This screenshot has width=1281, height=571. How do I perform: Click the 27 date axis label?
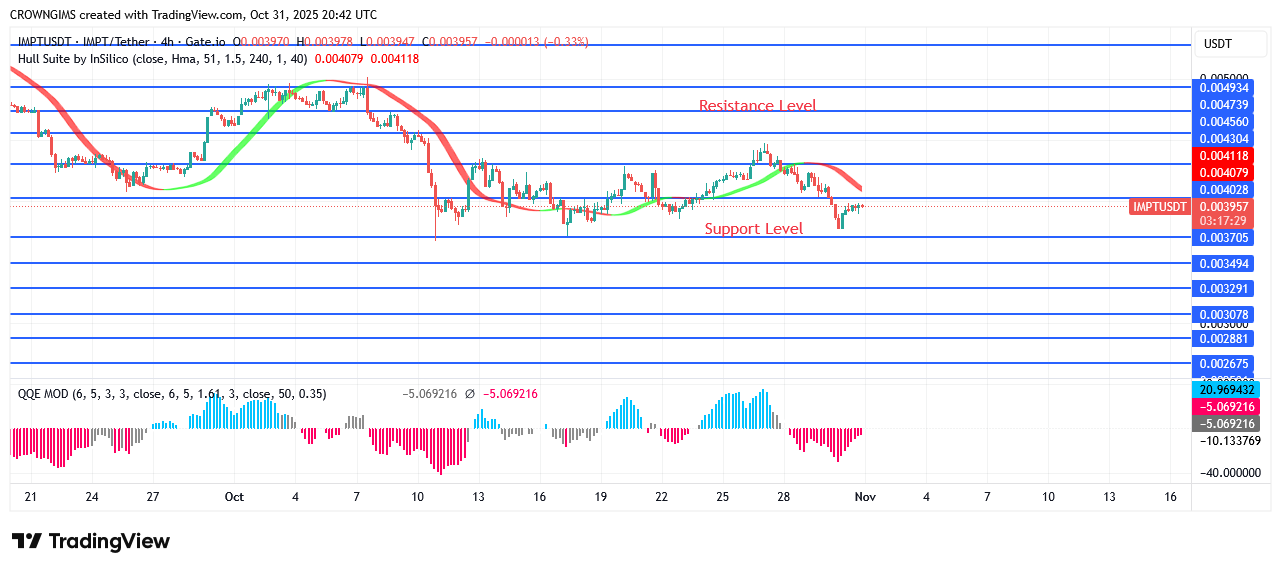153,497
